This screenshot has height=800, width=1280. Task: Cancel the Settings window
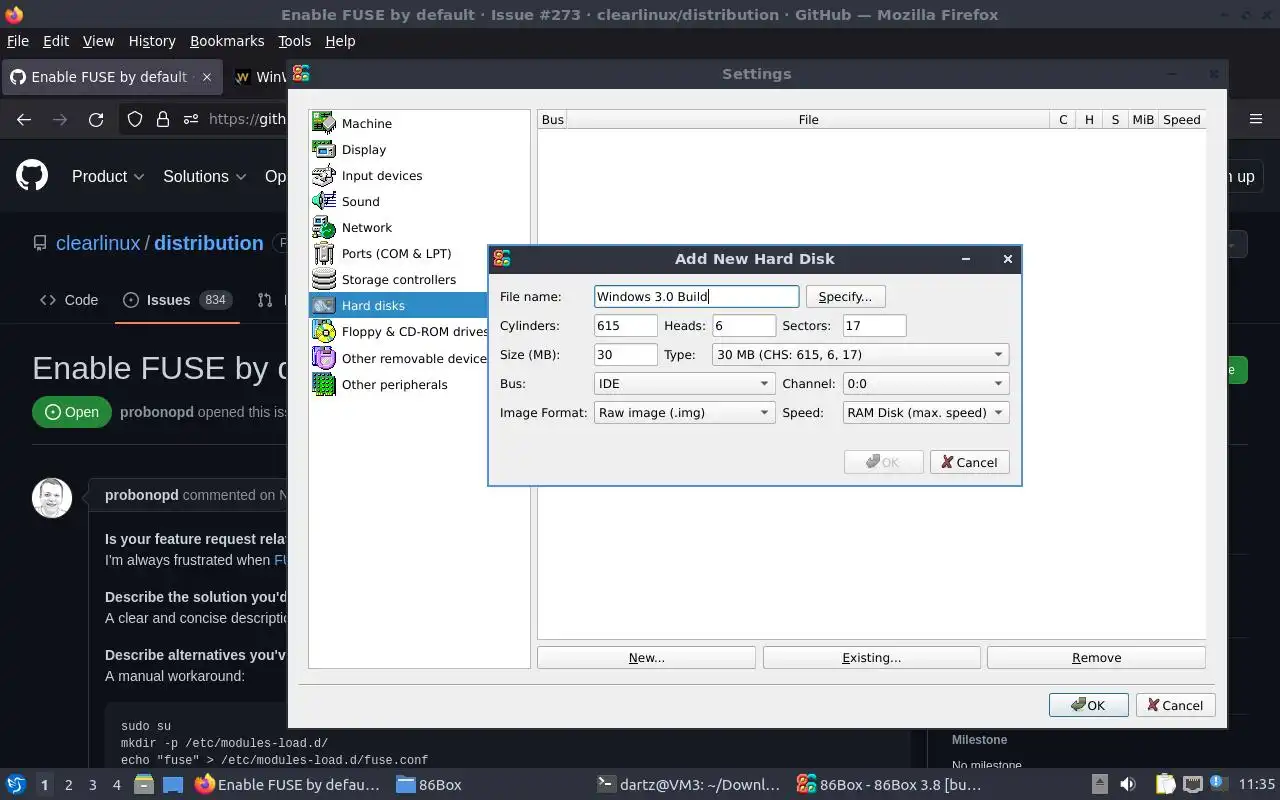(x=1175, y=705)
